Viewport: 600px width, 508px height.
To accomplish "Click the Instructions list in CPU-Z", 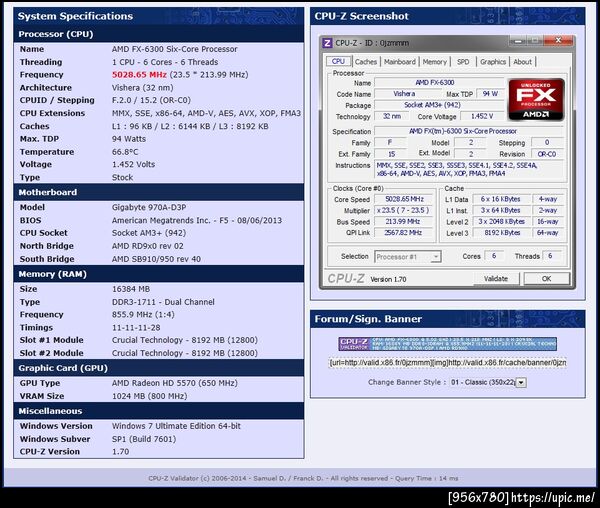I will coord(468,169).
